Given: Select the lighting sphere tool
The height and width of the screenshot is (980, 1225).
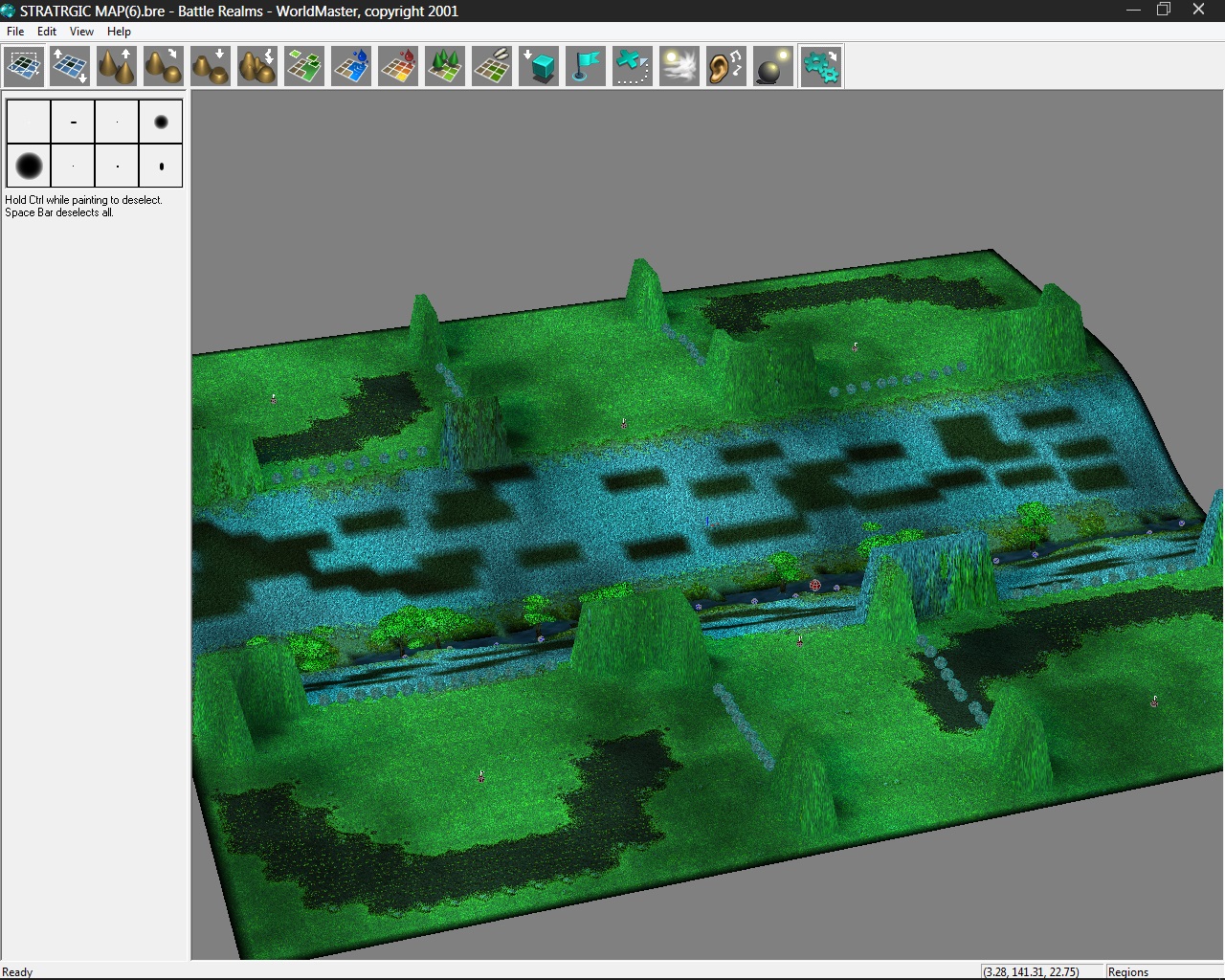Looking at the screenshot, I should (772, 65).
